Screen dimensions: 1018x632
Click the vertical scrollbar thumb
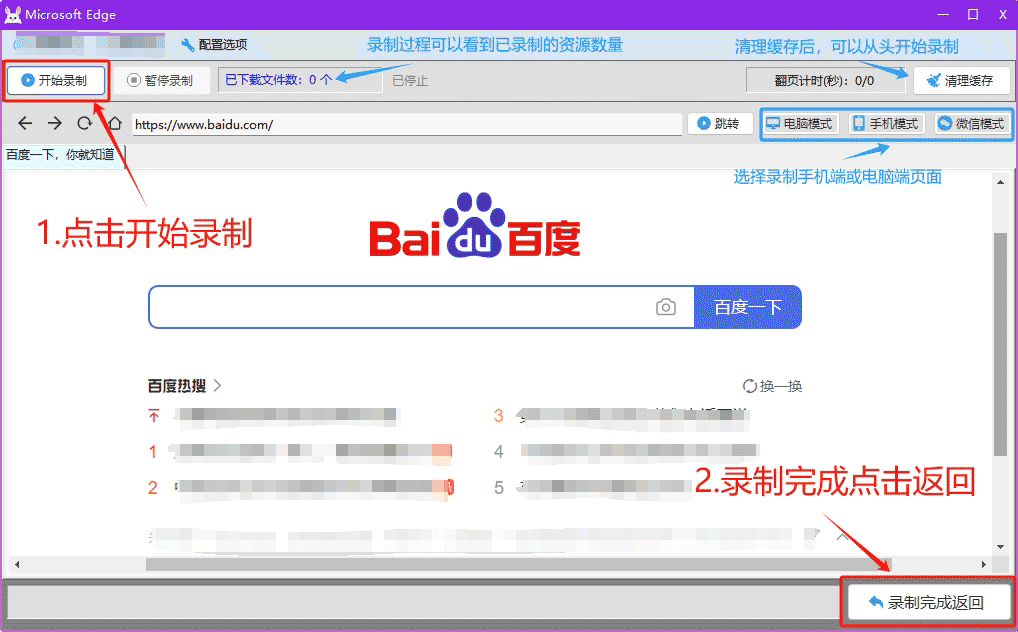point(1000,344)
